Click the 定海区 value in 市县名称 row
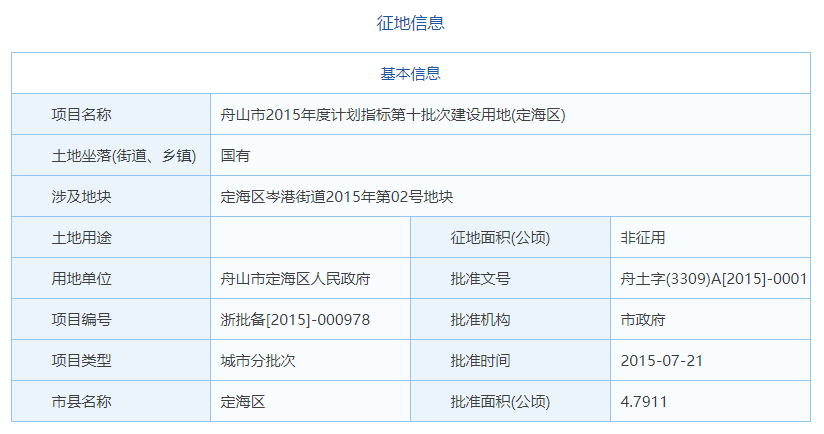Viewport: 824px width, 434px height. tap(243, 401)
